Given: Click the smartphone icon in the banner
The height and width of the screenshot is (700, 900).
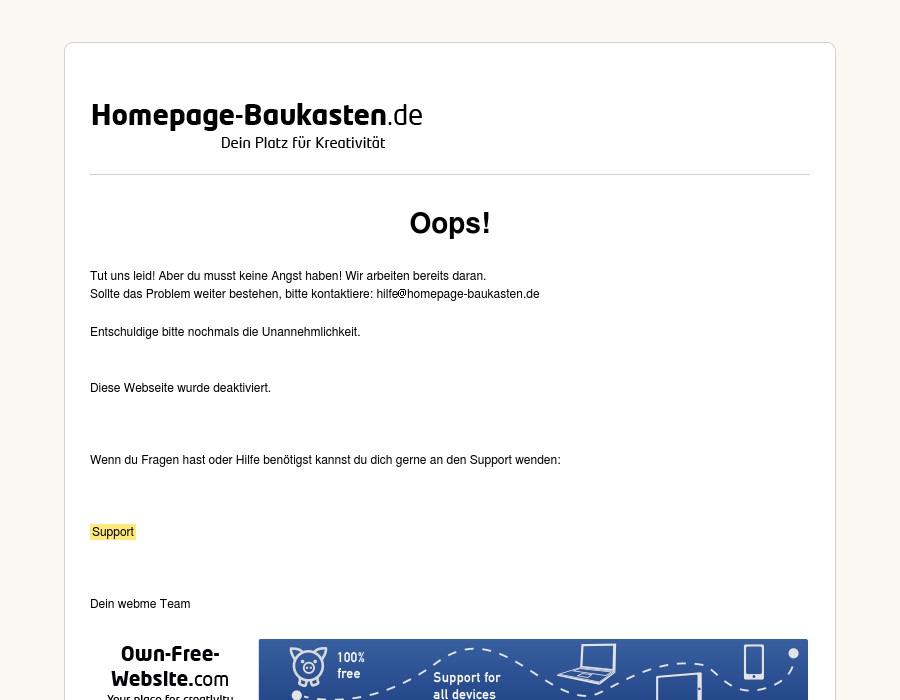Looking at the screenshot, I should (x=753, y=662).
